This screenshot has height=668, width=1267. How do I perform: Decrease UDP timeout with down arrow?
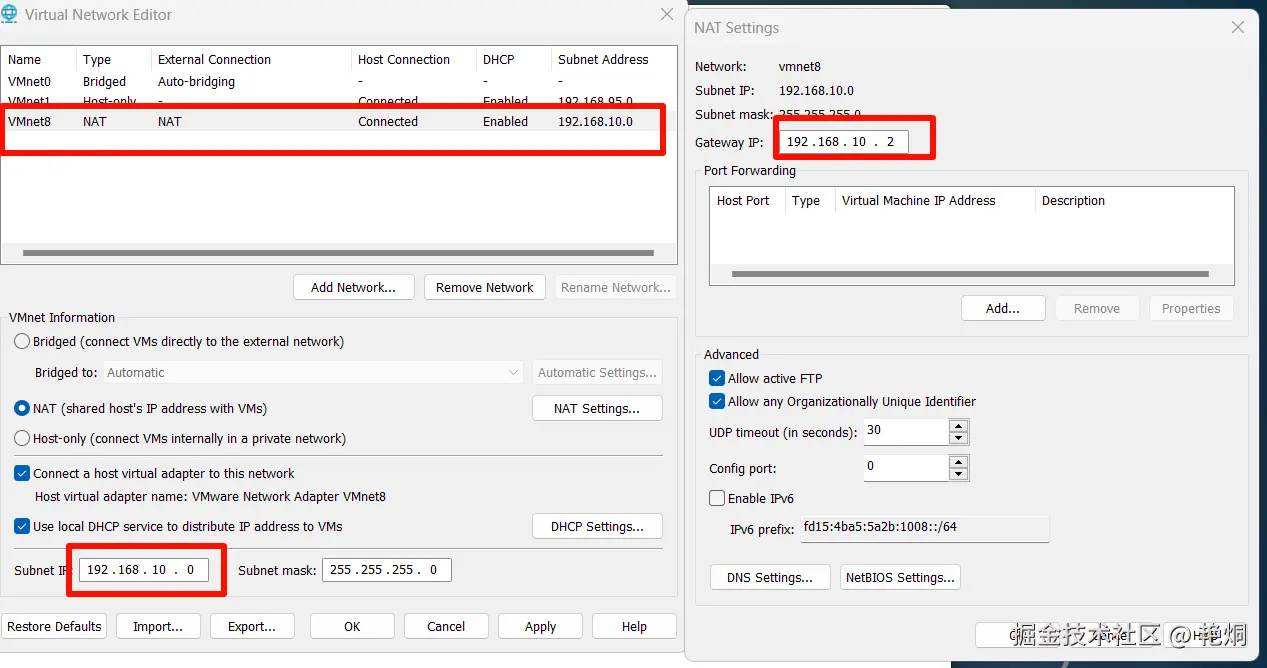click(x=958, y=438)
